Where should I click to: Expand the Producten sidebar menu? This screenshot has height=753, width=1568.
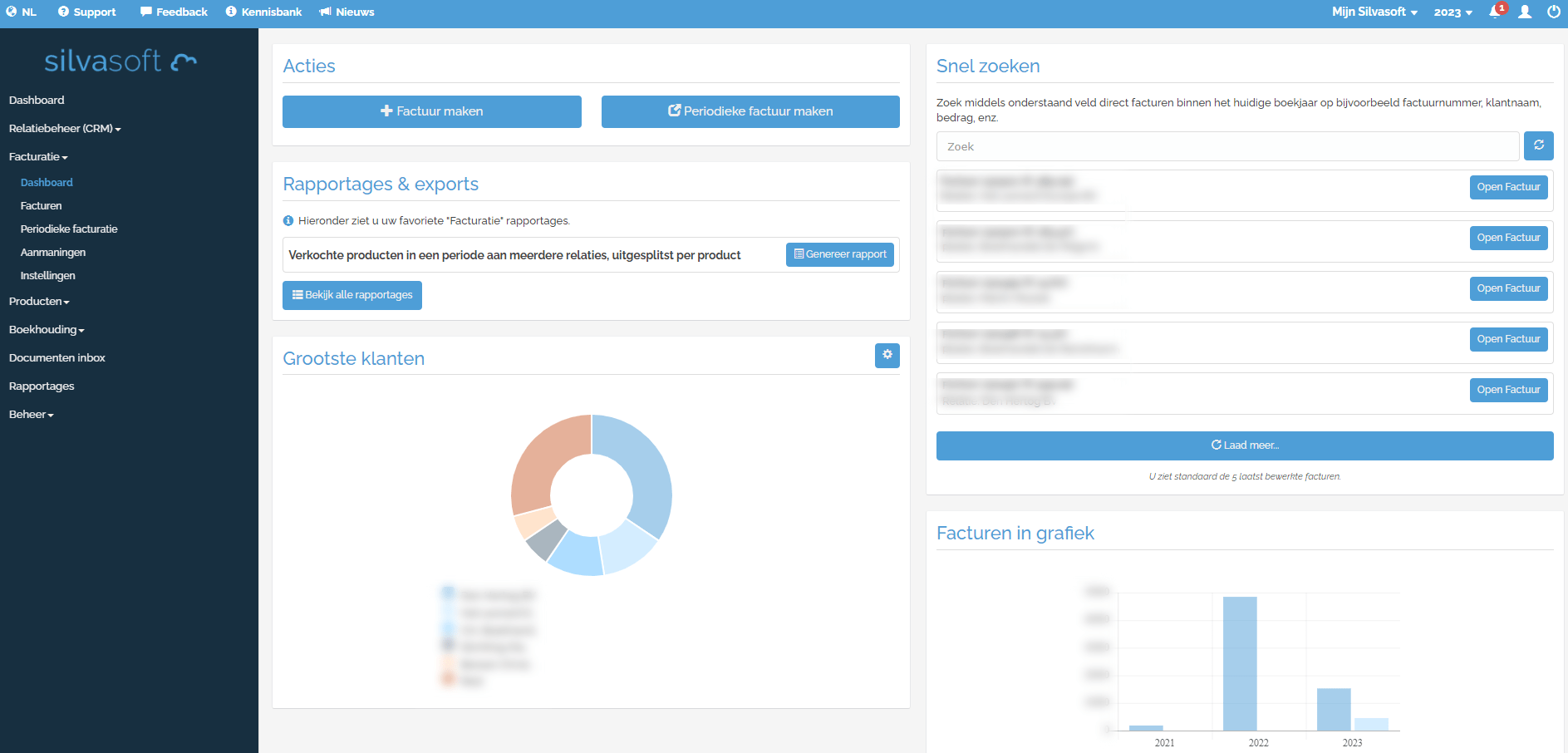pyautogui.click(x=39, y=301)
